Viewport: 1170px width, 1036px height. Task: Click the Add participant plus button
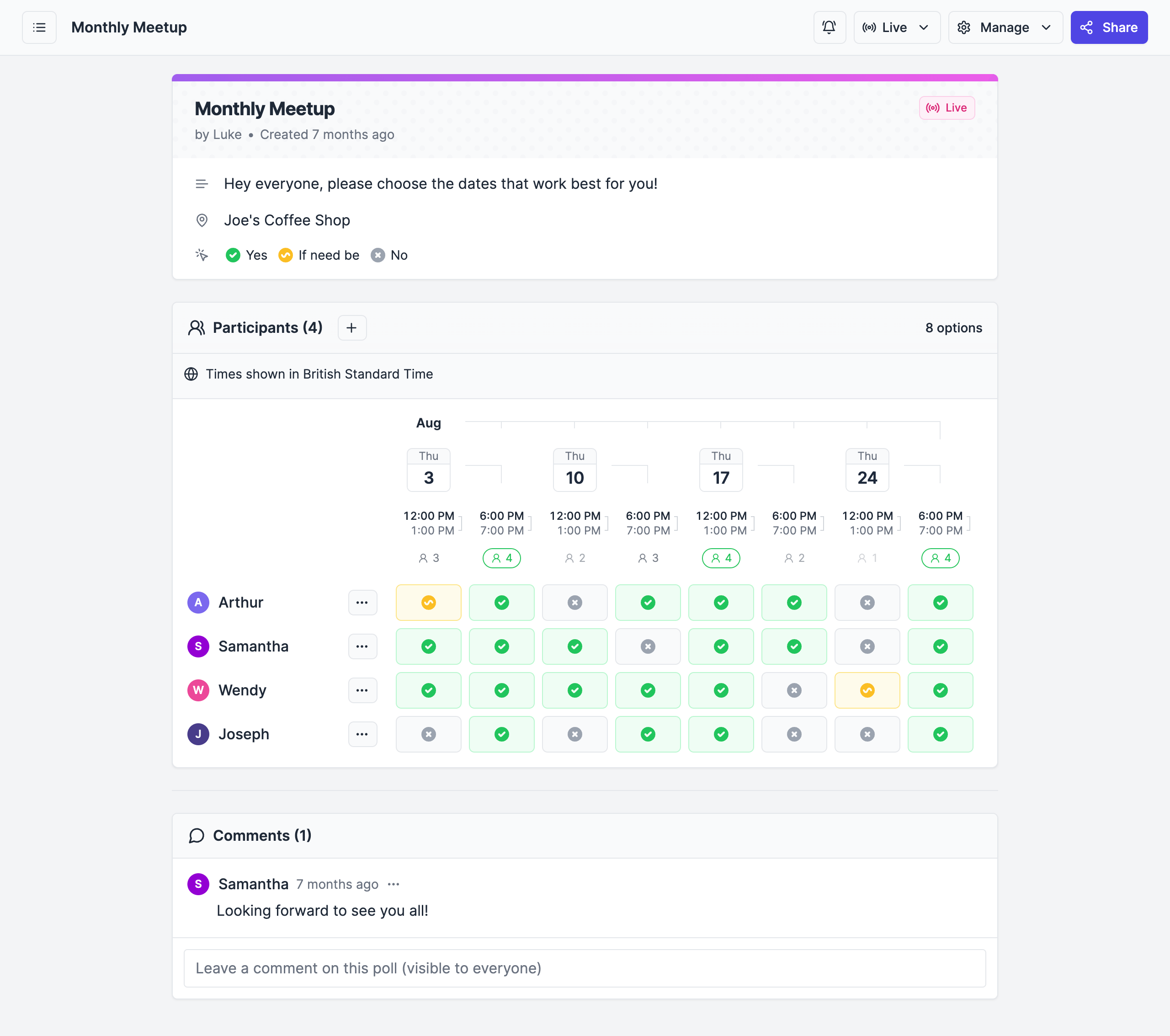(350, 328)
